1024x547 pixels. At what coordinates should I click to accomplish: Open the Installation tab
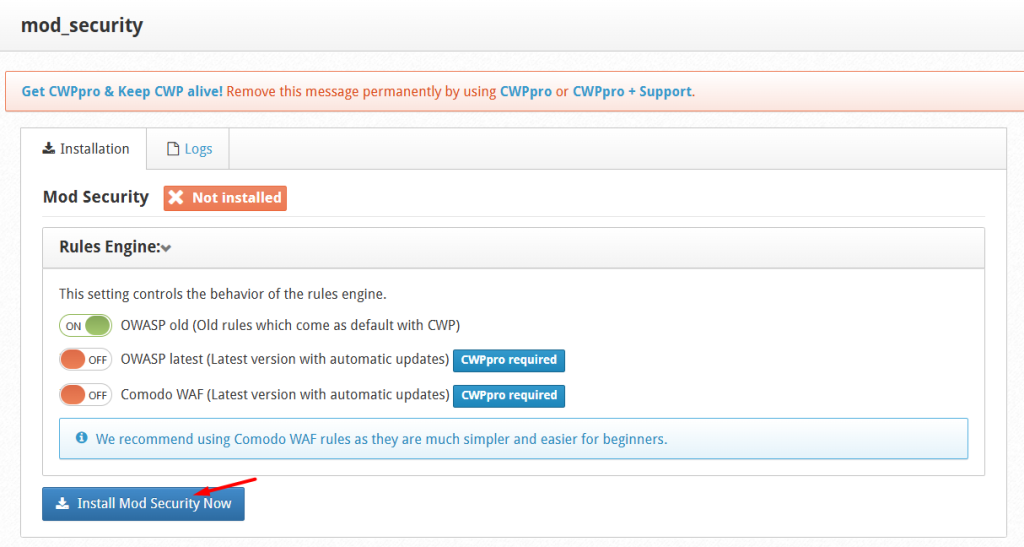(85, 149)
